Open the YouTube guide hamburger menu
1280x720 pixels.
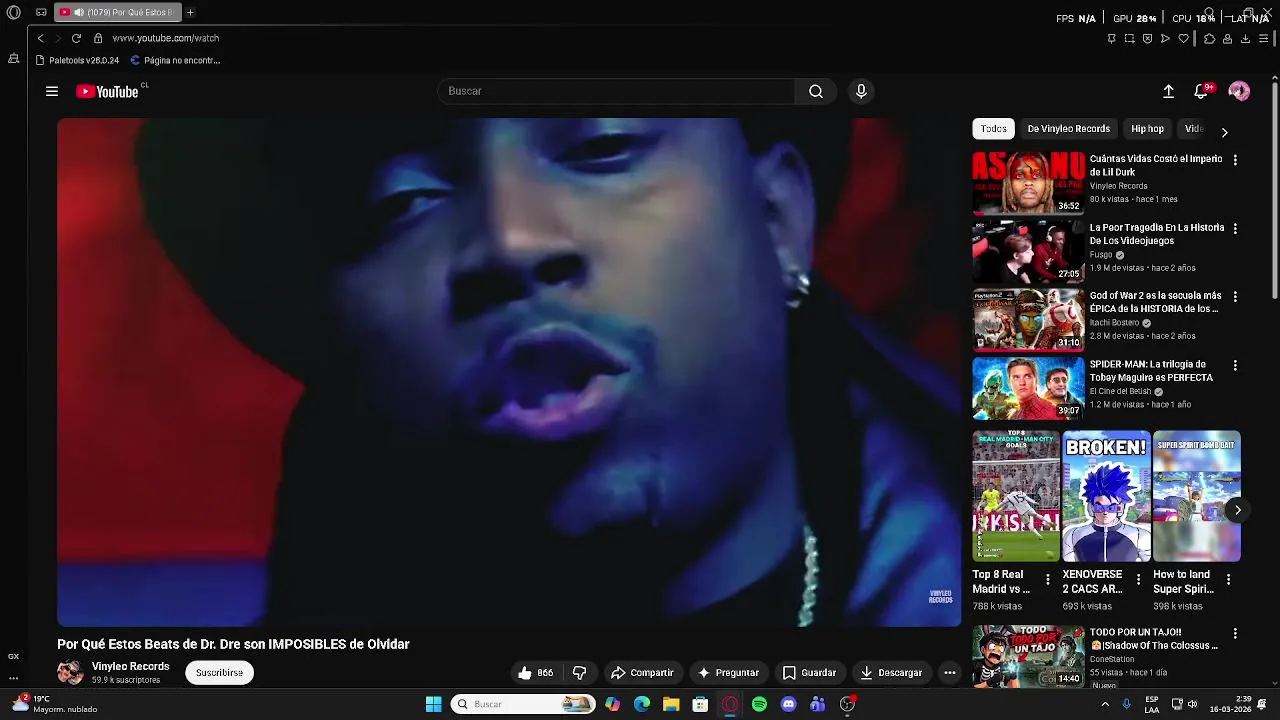coord(52,91)
